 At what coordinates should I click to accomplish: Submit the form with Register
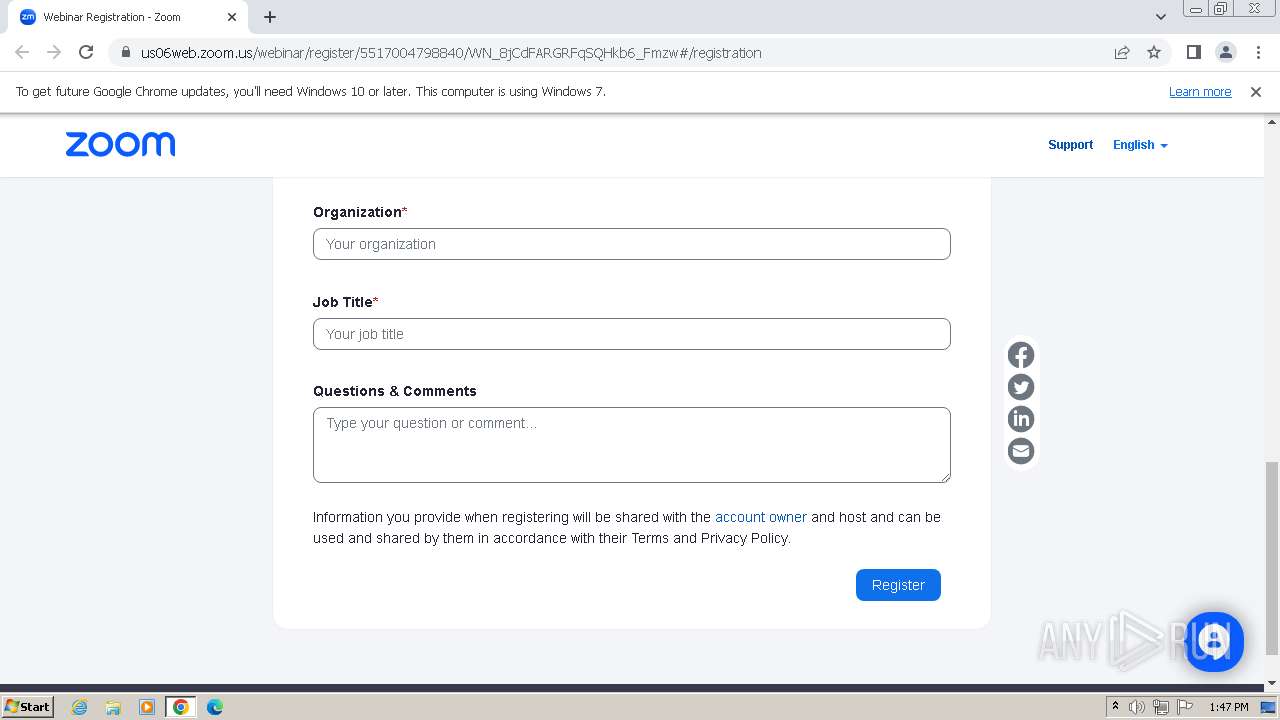pyautogui.click(x=898, y=585)
